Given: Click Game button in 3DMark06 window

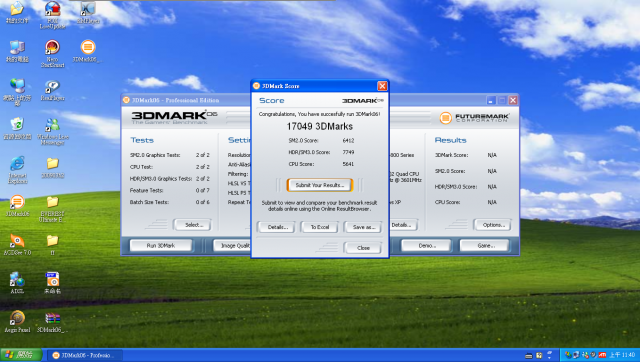Looking at the screenshot, I should (x=485, y=246).
